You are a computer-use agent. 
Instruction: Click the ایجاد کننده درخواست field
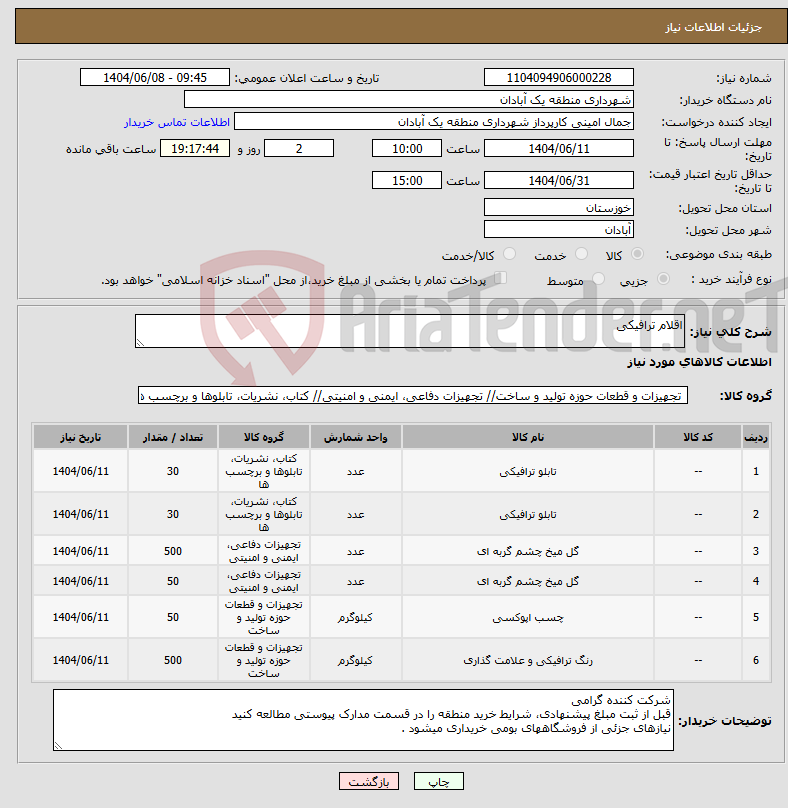[x=434, y=122]
